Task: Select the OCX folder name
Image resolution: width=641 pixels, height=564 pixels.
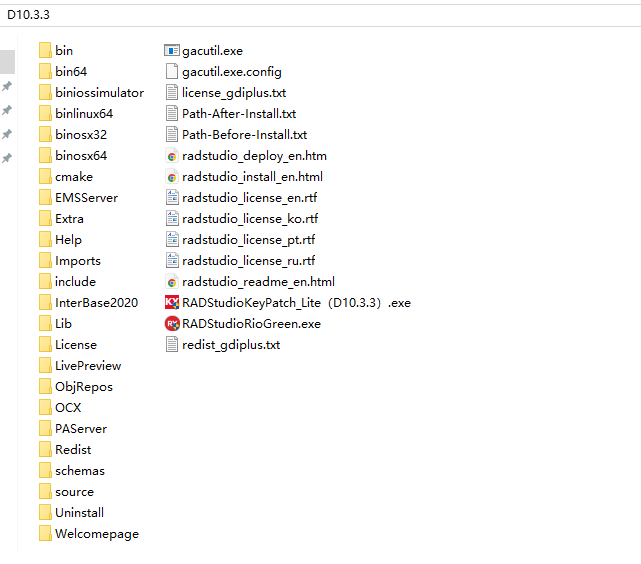Action: 68,408
